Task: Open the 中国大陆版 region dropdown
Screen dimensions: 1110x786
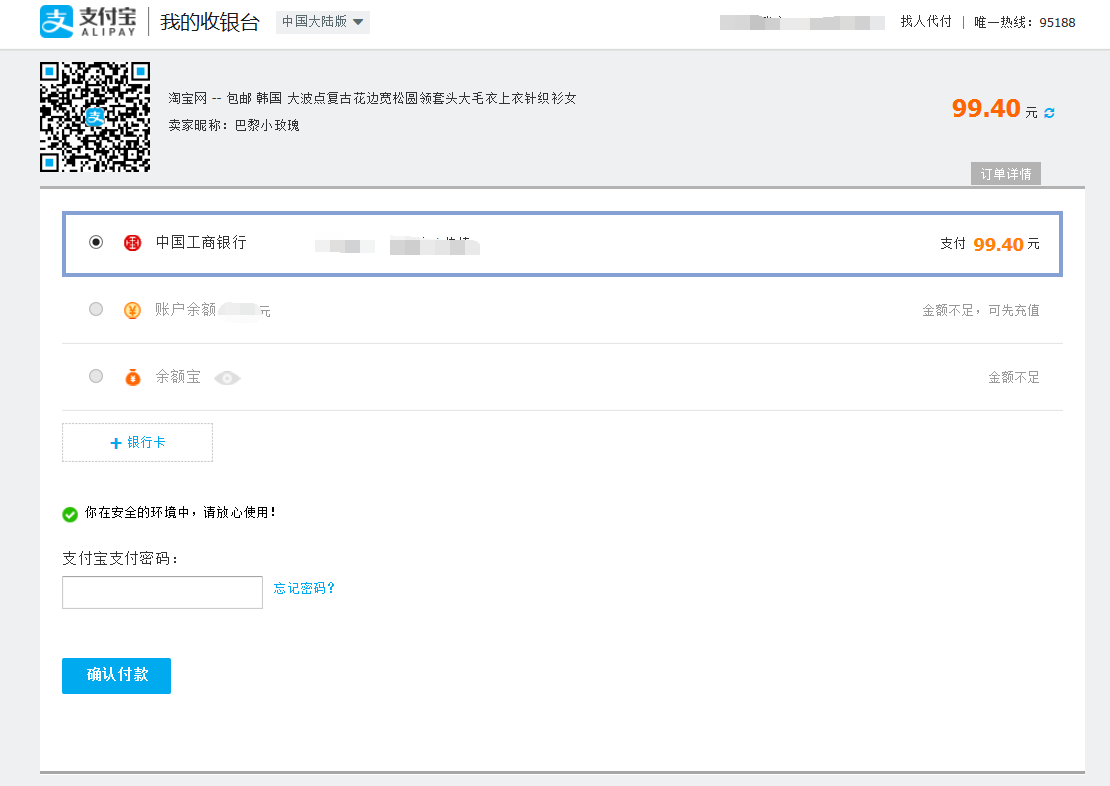Action: point(323,22)
